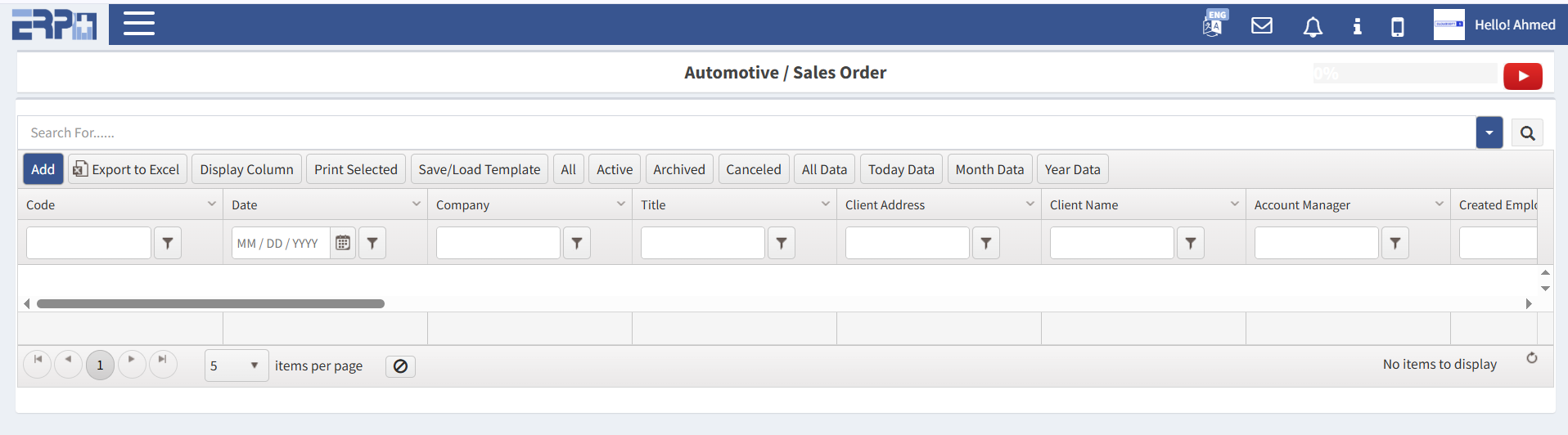Image resolution: width=1568 pixels, height=435 pixels.
Task: Click the language translation icon
Action: (x=1214, y=25)
